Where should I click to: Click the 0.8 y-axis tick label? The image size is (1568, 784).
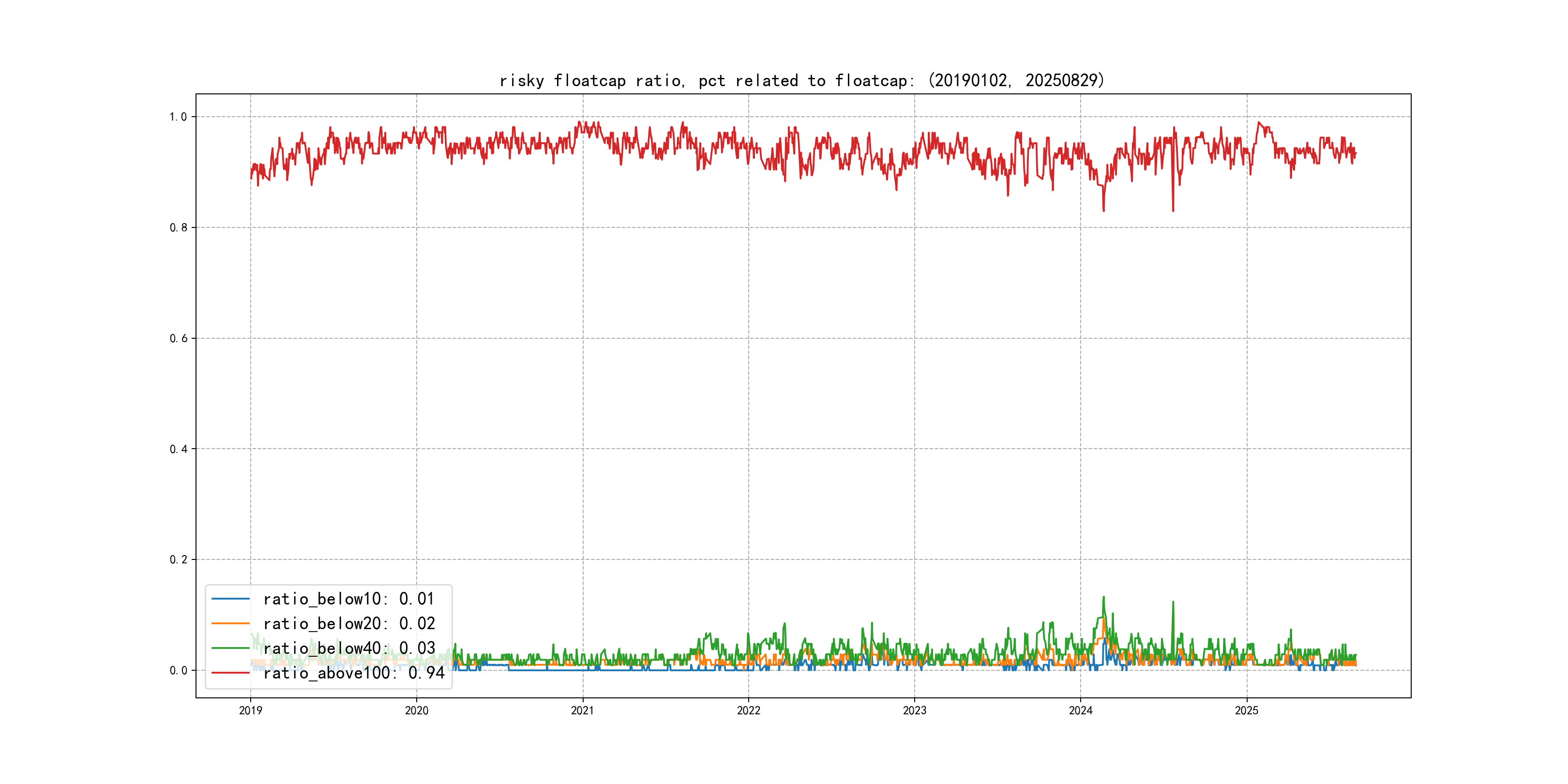click(179, 227)
